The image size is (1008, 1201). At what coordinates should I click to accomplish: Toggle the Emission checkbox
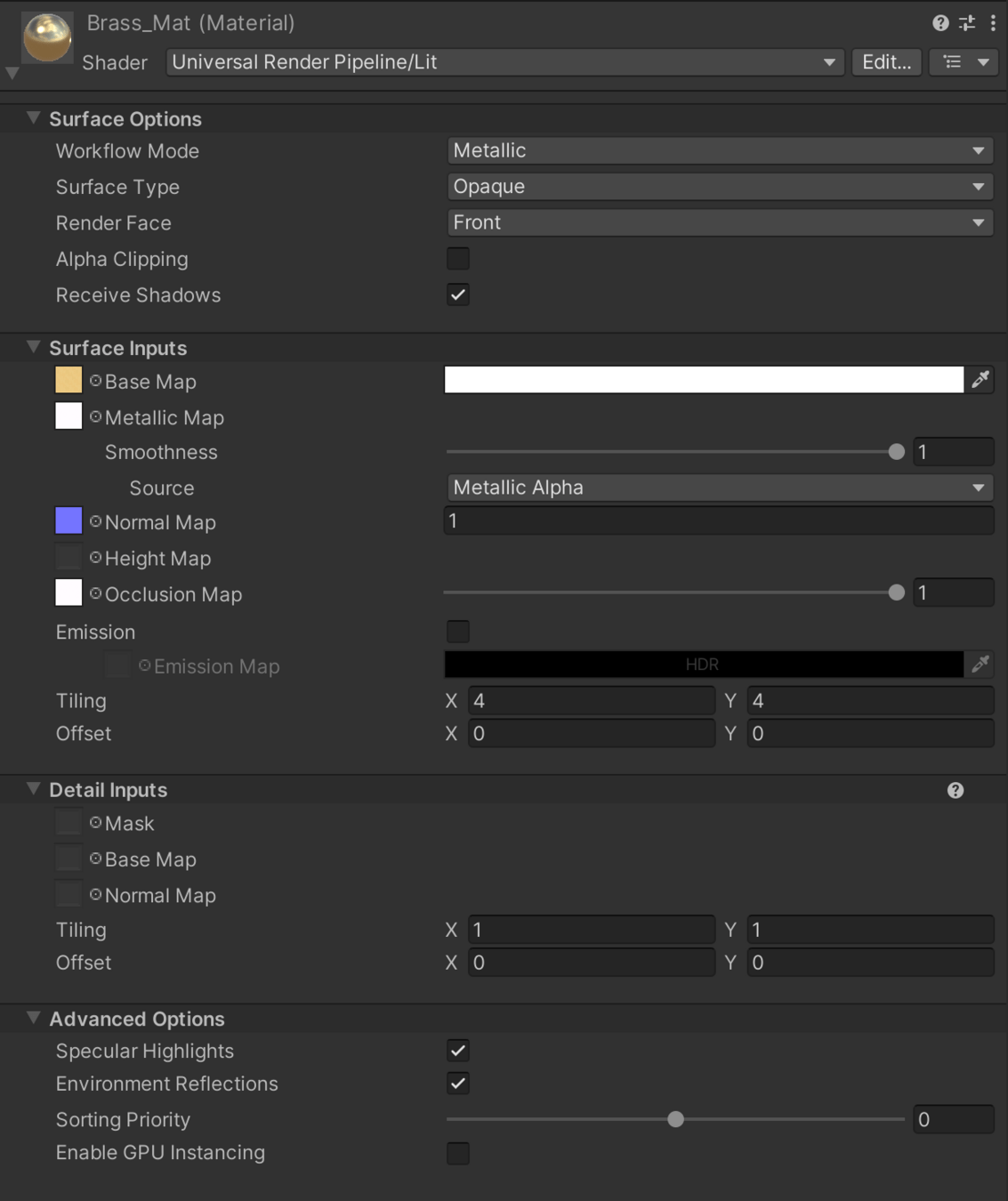(x=458, y=632)
